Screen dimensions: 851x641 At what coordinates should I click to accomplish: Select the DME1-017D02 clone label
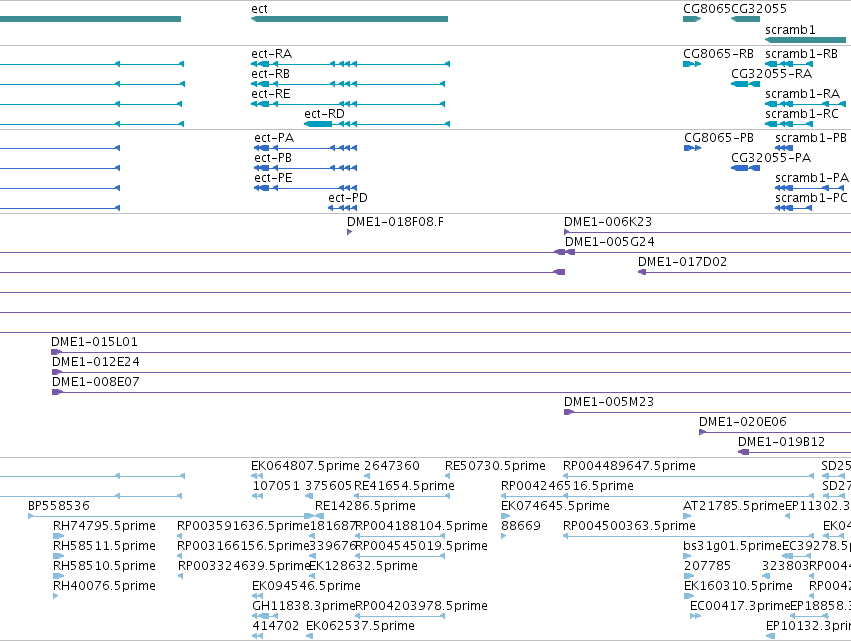pyautogui.click(x=682, y=262)
